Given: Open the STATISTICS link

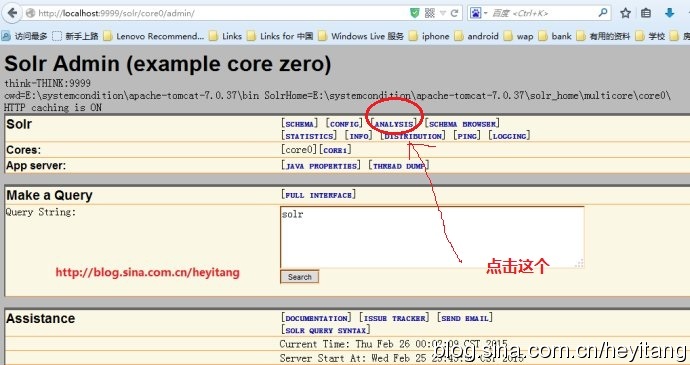Looking at the screenshot, I should click(309, 136).
